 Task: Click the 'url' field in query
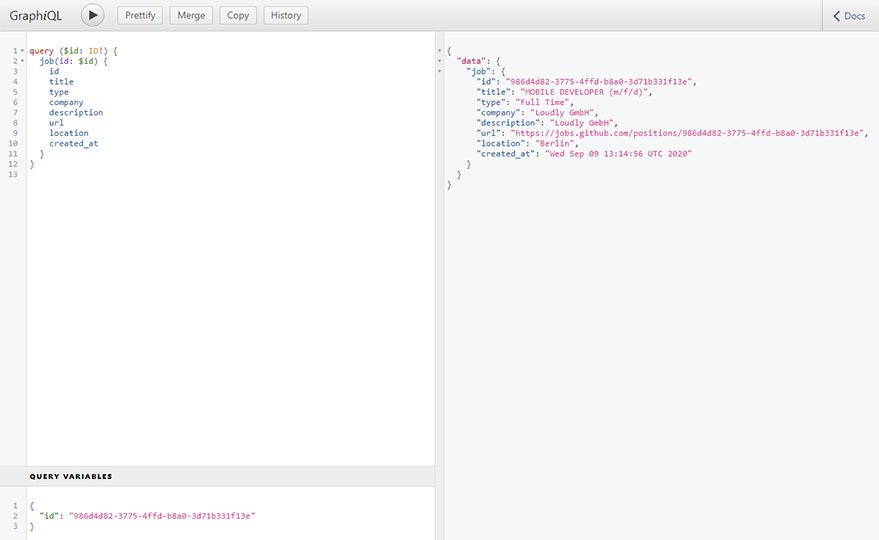pos(56,123)
